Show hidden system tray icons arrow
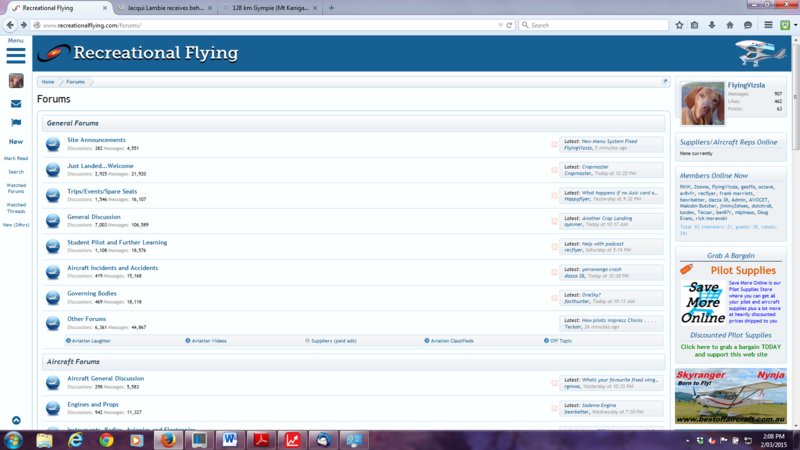The height and width of the screenshot is (450, 800). click(x=687, y=441)
